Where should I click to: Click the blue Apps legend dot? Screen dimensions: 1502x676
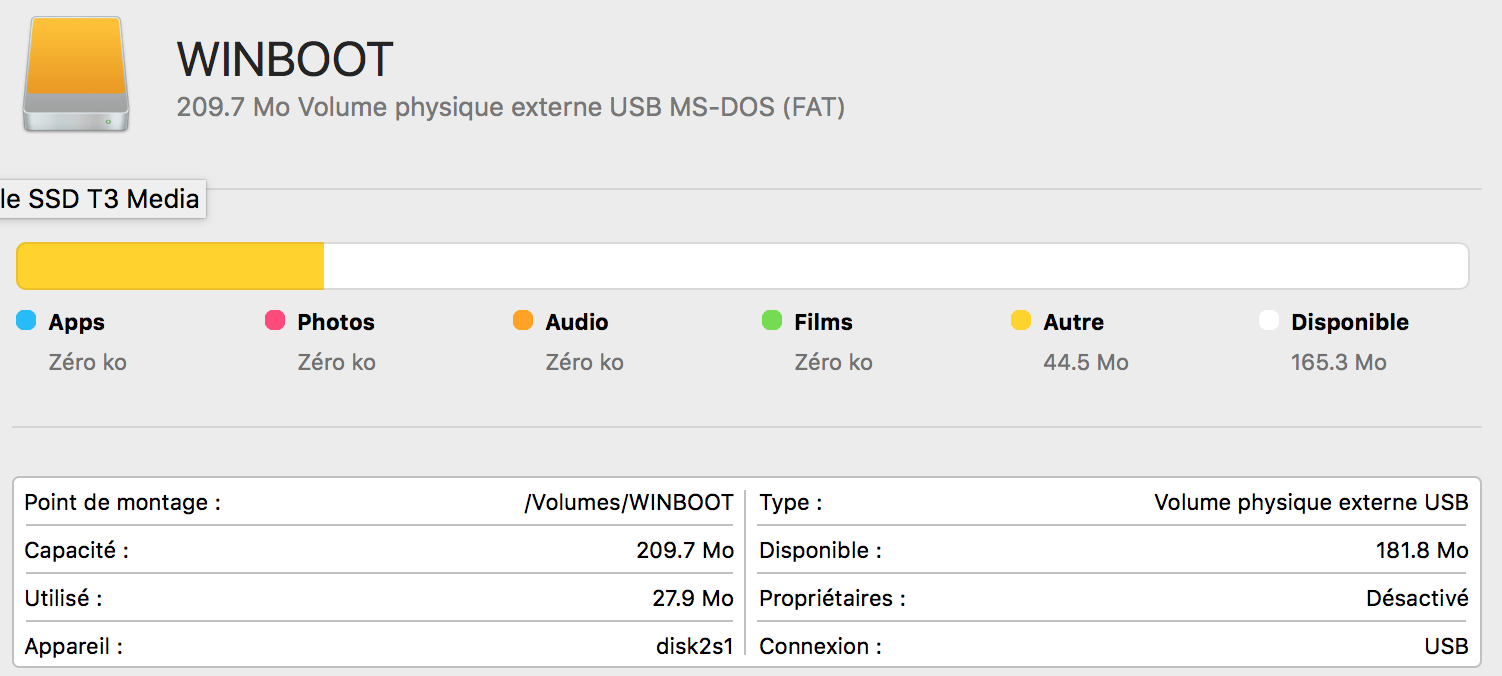[26, 321]
